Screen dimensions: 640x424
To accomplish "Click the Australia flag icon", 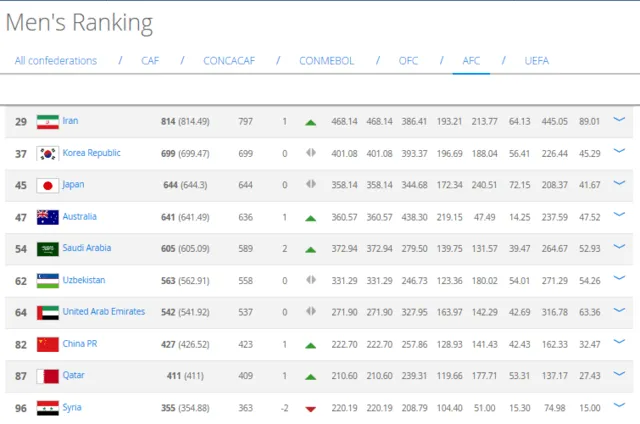I will pos(48,217).
